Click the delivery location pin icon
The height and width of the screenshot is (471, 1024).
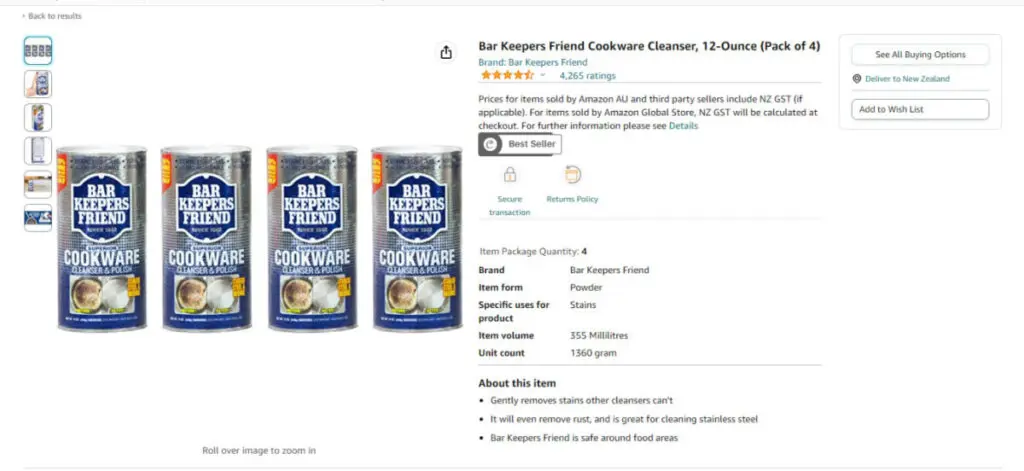[x=857, y=79]
